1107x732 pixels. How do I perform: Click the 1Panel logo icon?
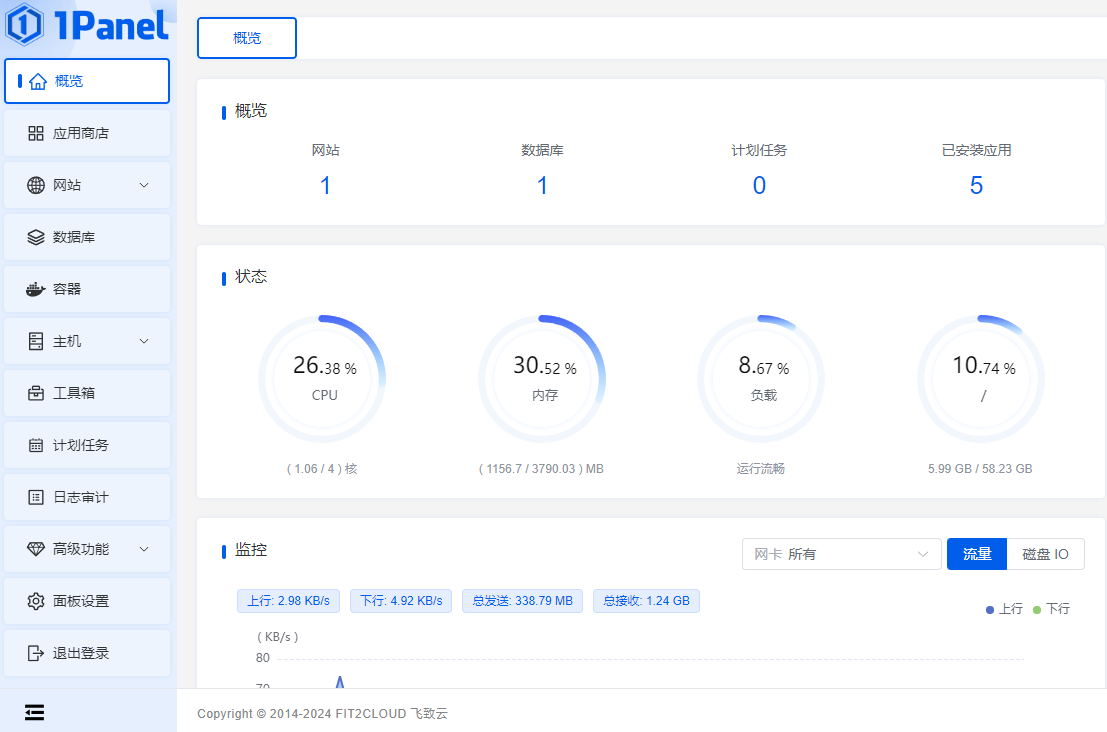pyautogui.click(x=24, y=25)
